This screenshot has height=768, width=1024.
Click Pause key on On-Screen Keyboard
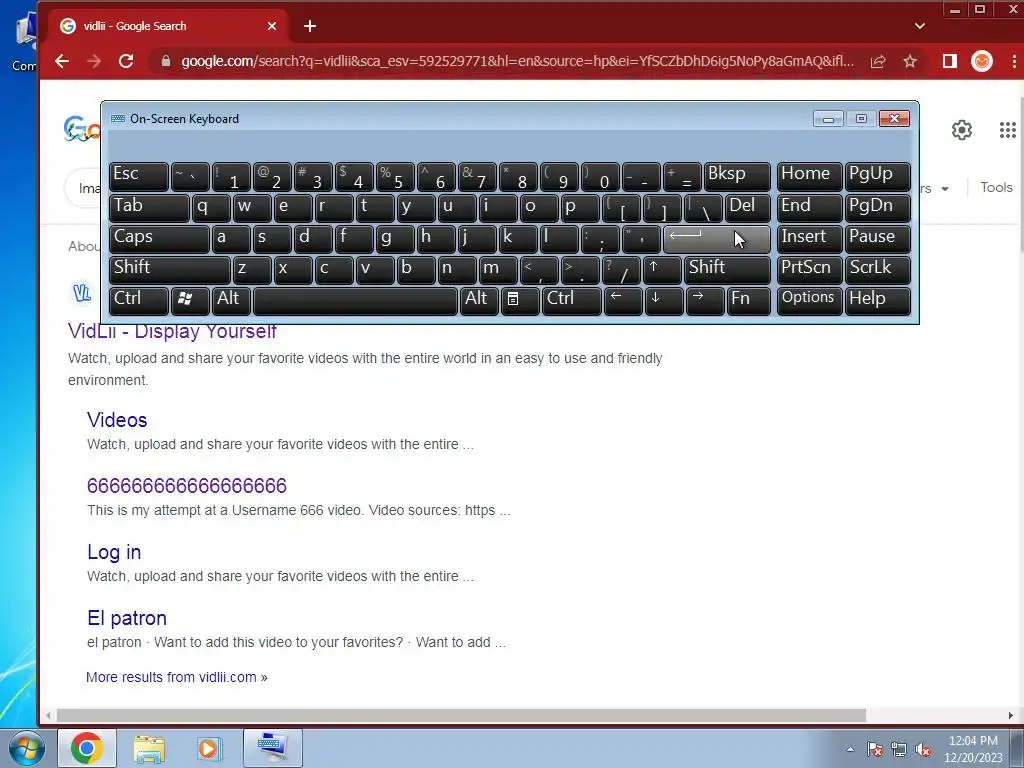[x=878, y=238]
